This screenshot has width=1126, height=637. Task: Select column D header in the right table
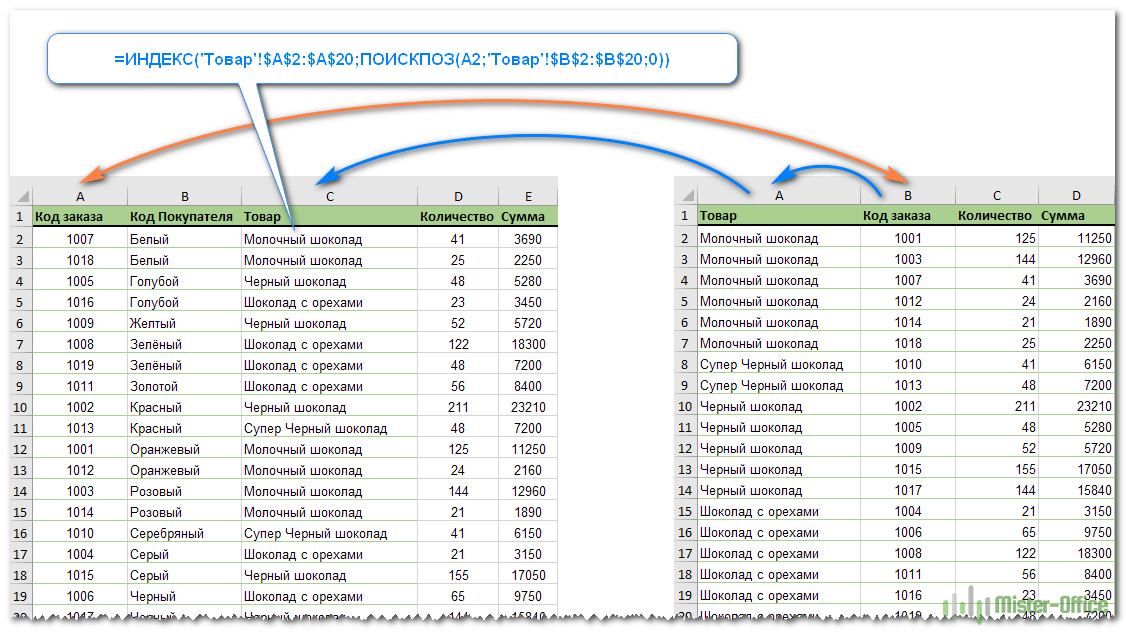[x=1076, y=195]
